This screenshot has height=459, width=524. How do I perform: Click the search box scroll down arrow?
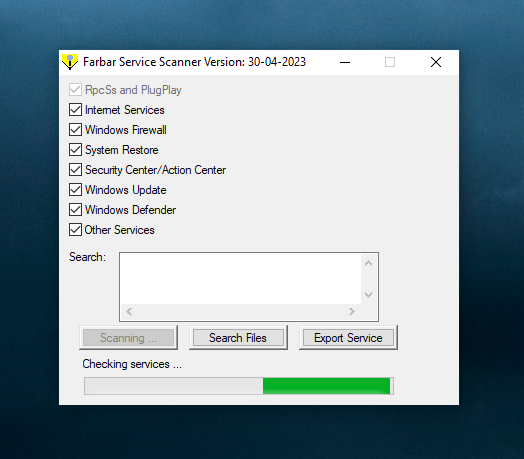369,295
